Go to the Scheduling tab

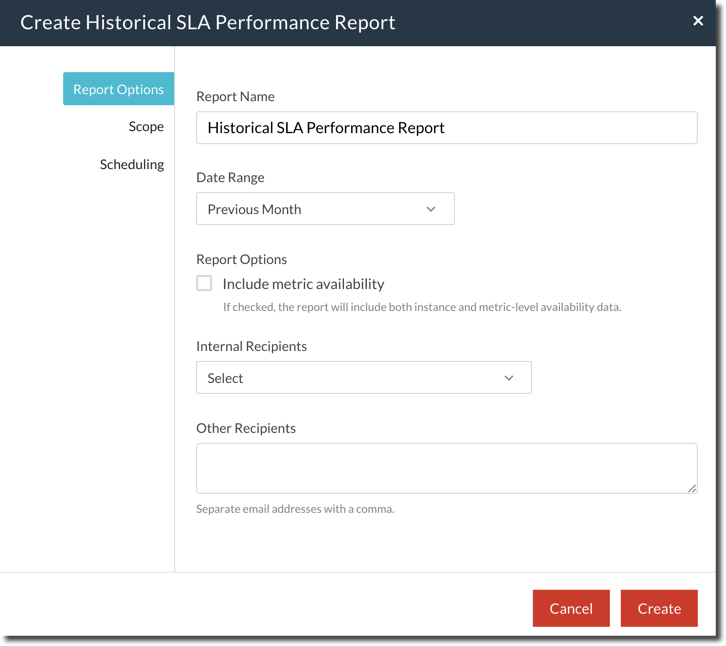[x=132, y=164]
